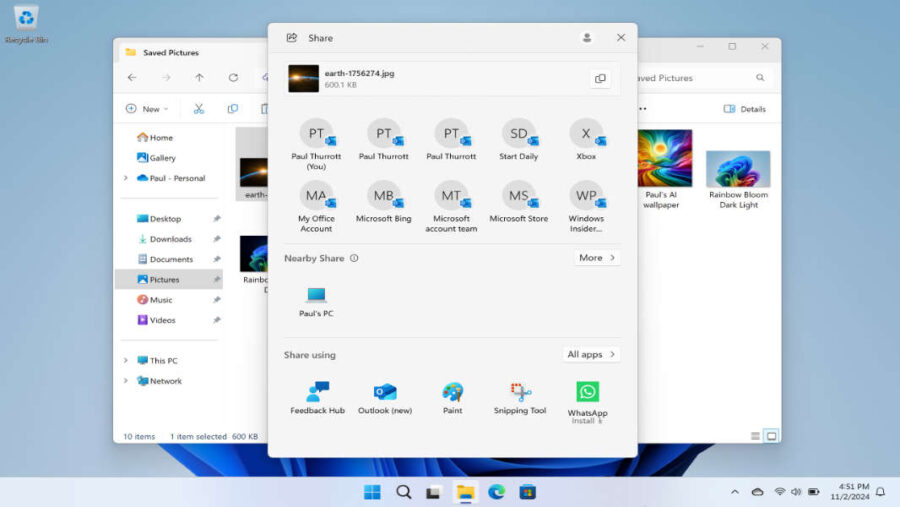Open the Windows Start menu
The image size is (900, 507).
pyautogui.click(x=372, y=492)
